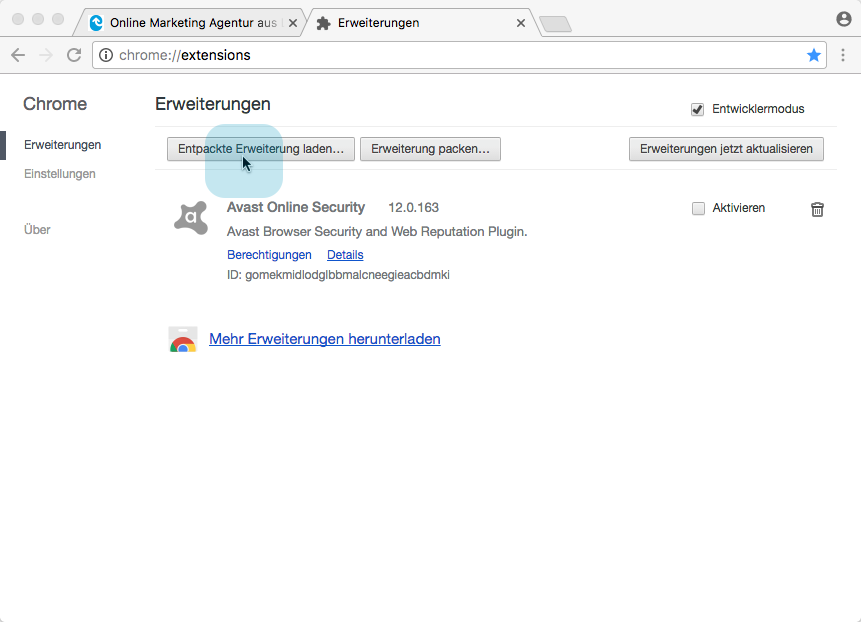861x622 pixels.
Task: Click the bookmark star in address bar
Action: click(x=814, y=55)
